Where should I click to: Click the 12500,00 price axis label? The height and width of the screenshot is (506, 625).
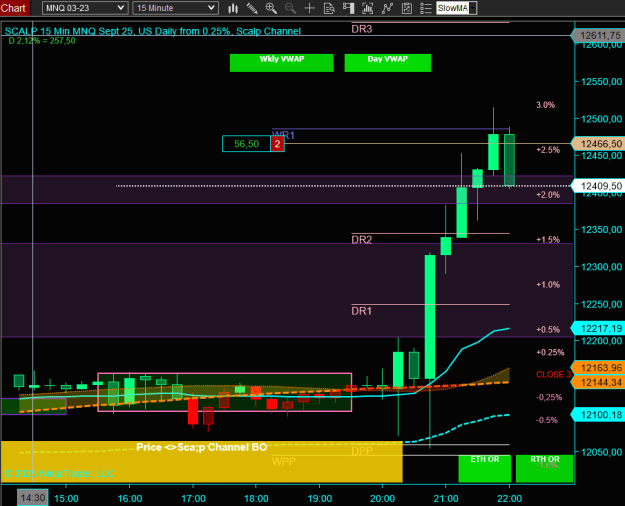(x=601, y=118)
